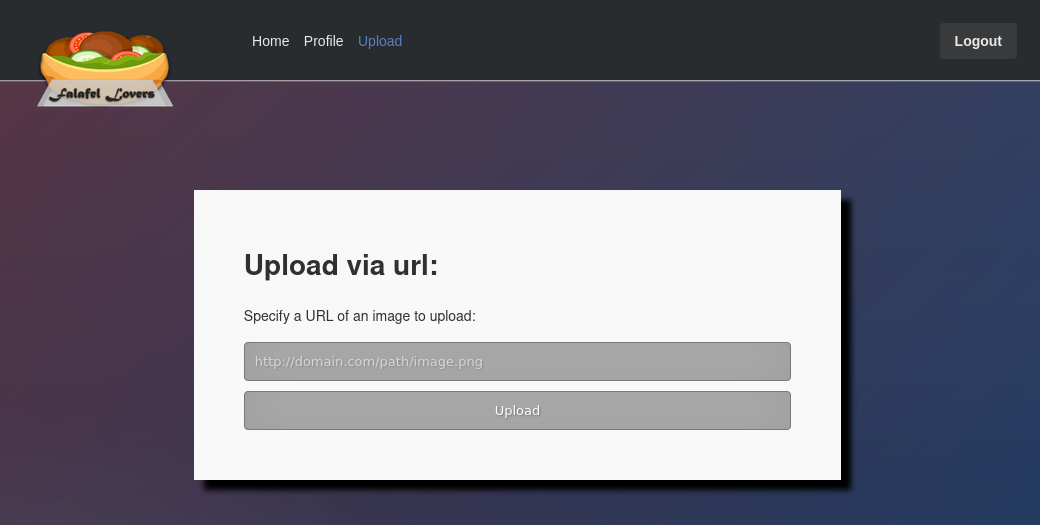Submit with the wide gray Upload button

pos(517,410)
